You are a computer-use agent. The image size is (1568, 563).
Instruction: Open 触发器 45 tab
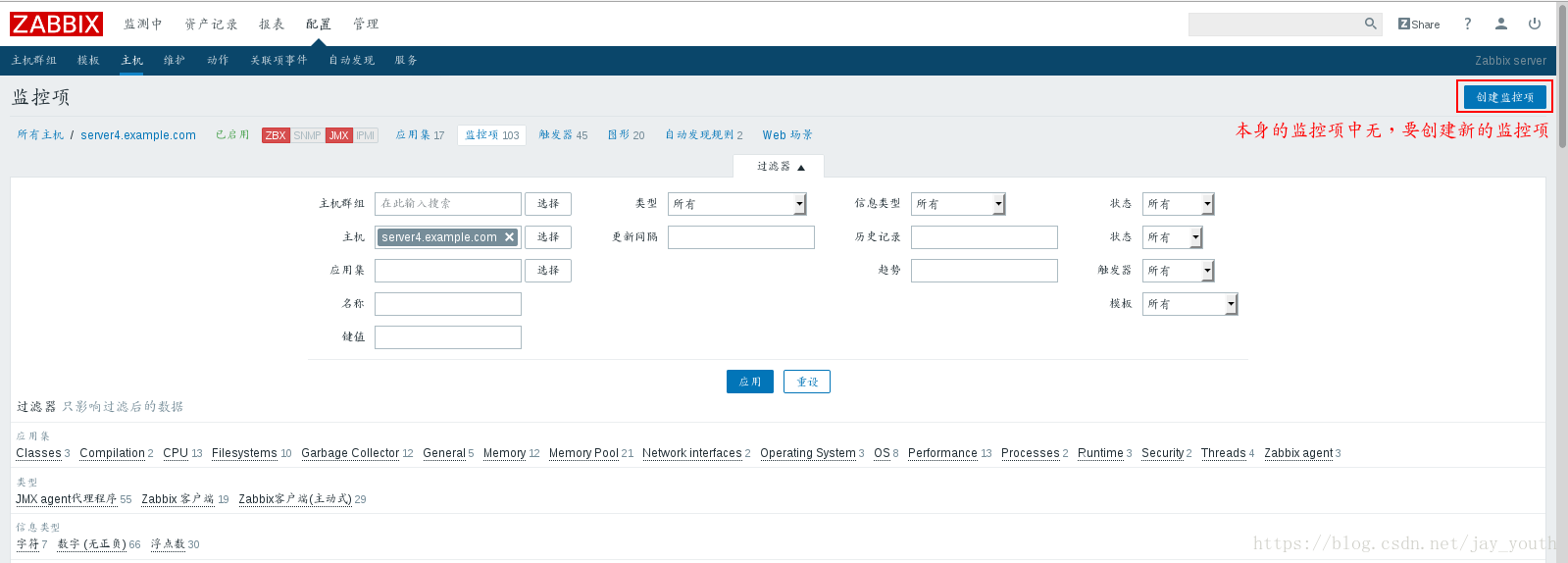pos(563,135)
